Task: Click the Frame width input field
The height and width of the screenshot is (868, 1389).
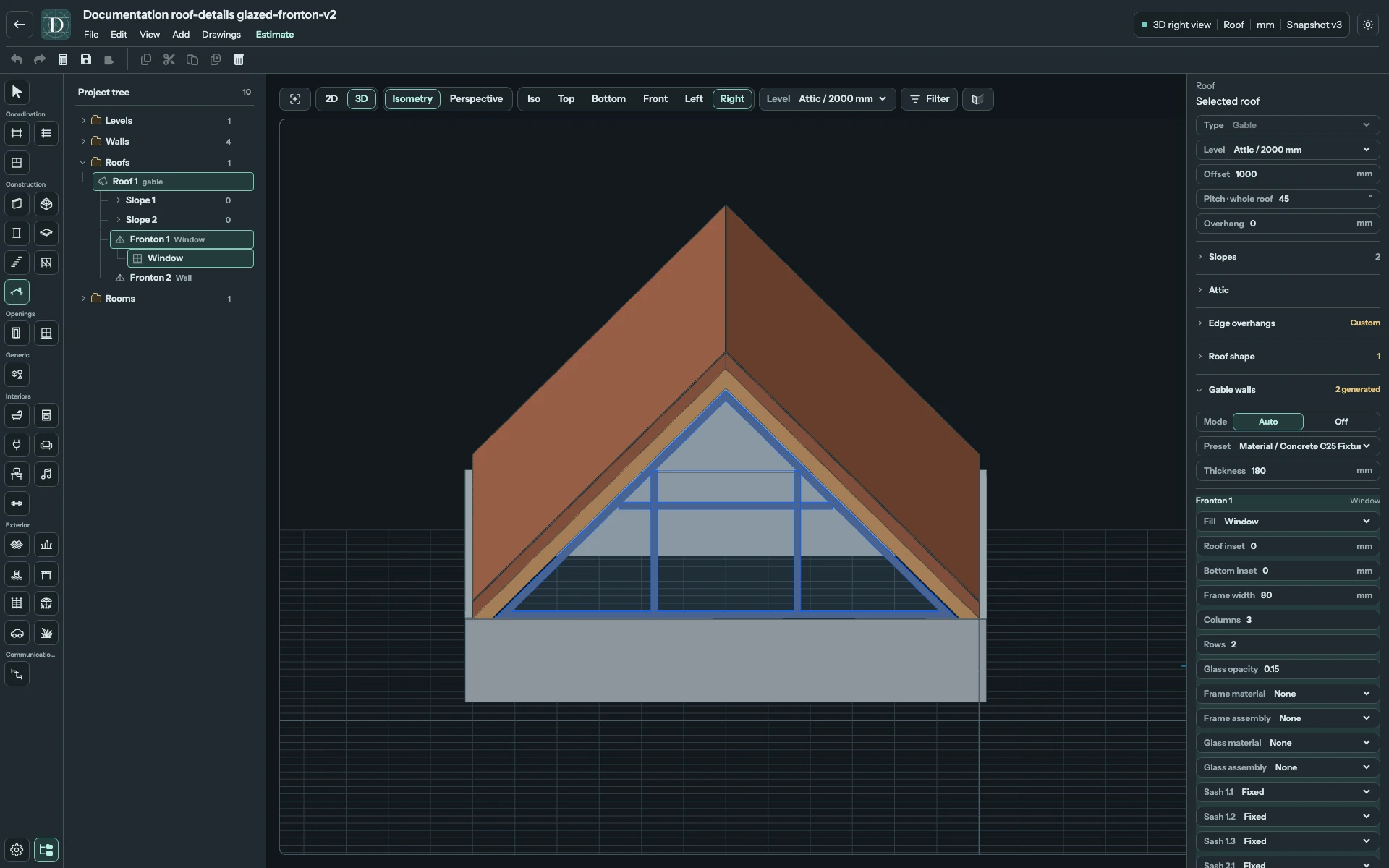Action: (1287, 595)
